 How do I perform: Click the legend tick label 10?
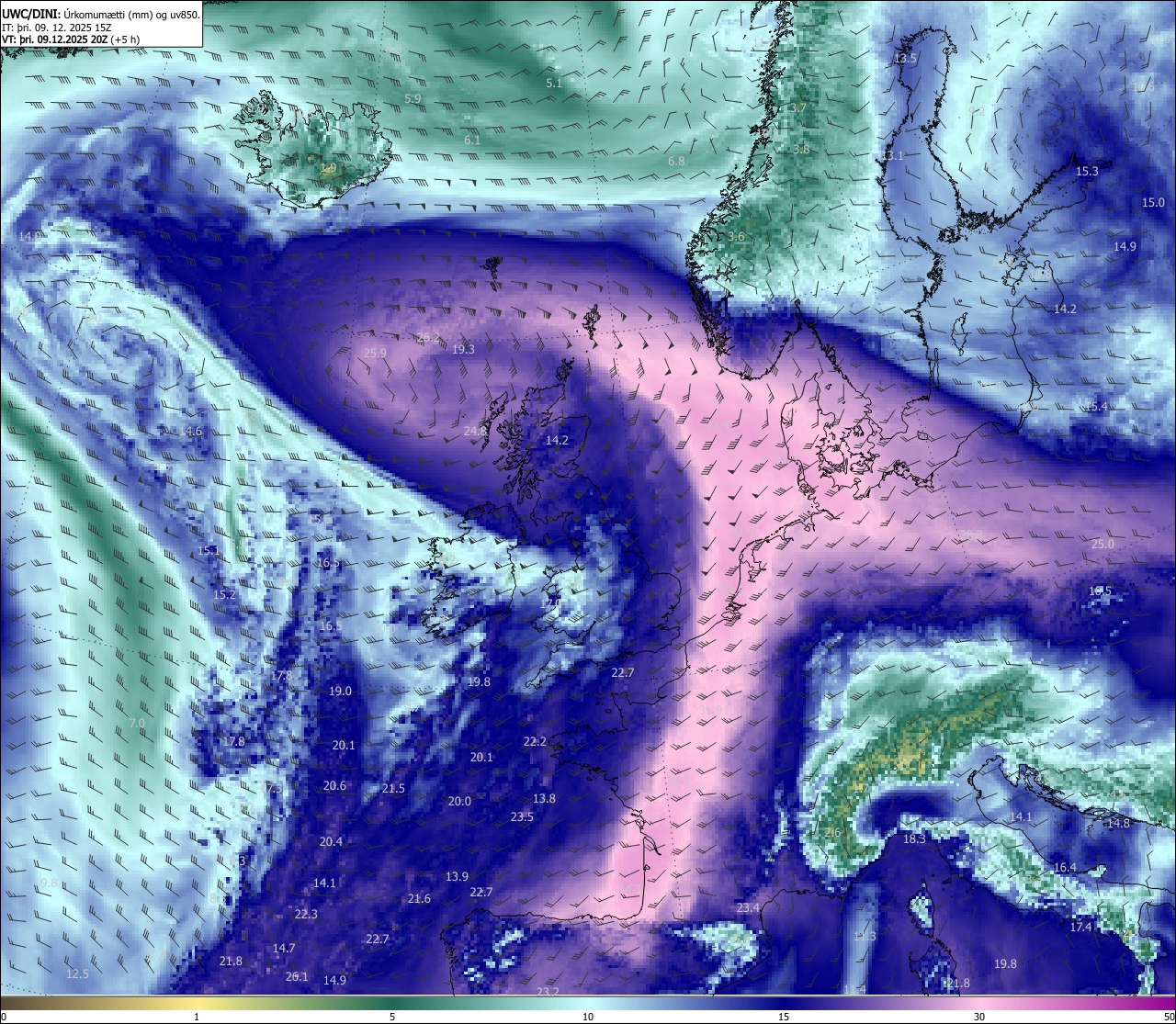[588, 1017]
